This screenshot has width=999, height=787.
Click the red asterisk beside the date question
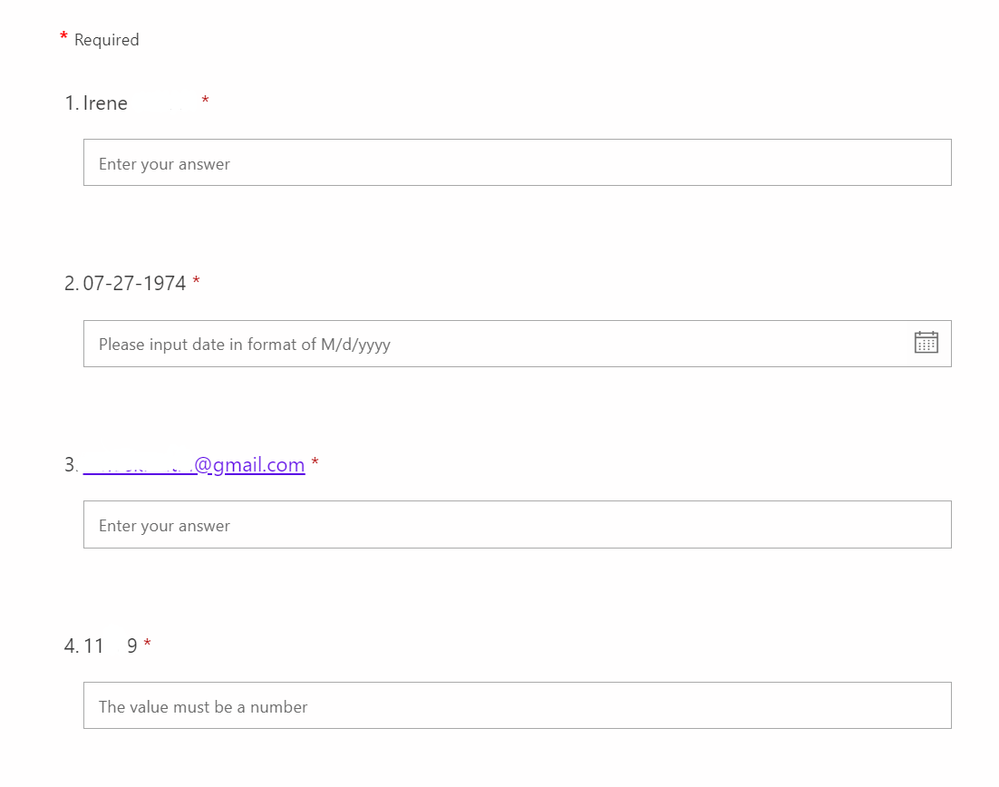[196, 281]
